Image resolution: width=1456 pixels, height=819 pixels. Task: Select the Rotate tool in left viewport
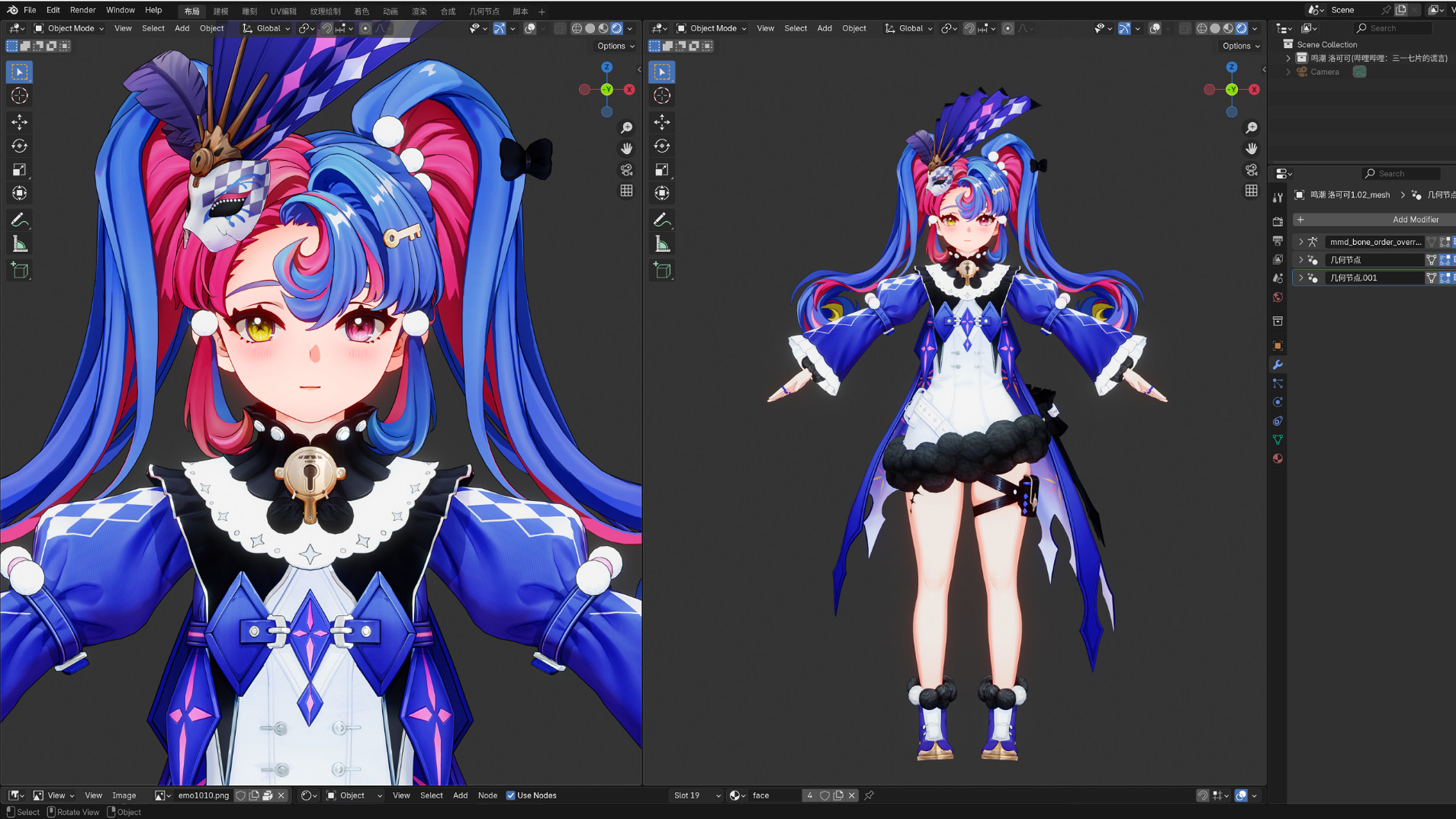[x=20, y=146]
